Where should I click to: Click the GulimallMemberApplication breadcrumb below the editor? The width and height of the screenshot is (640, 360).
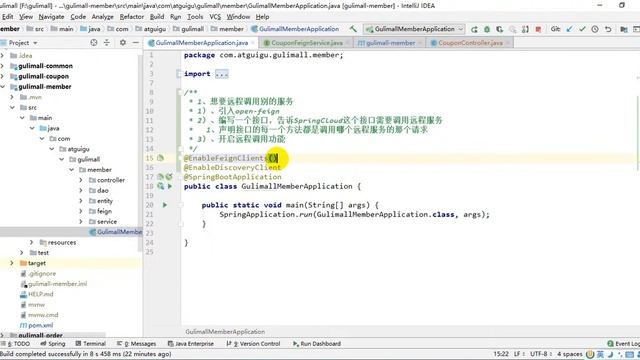pos(225,332)
